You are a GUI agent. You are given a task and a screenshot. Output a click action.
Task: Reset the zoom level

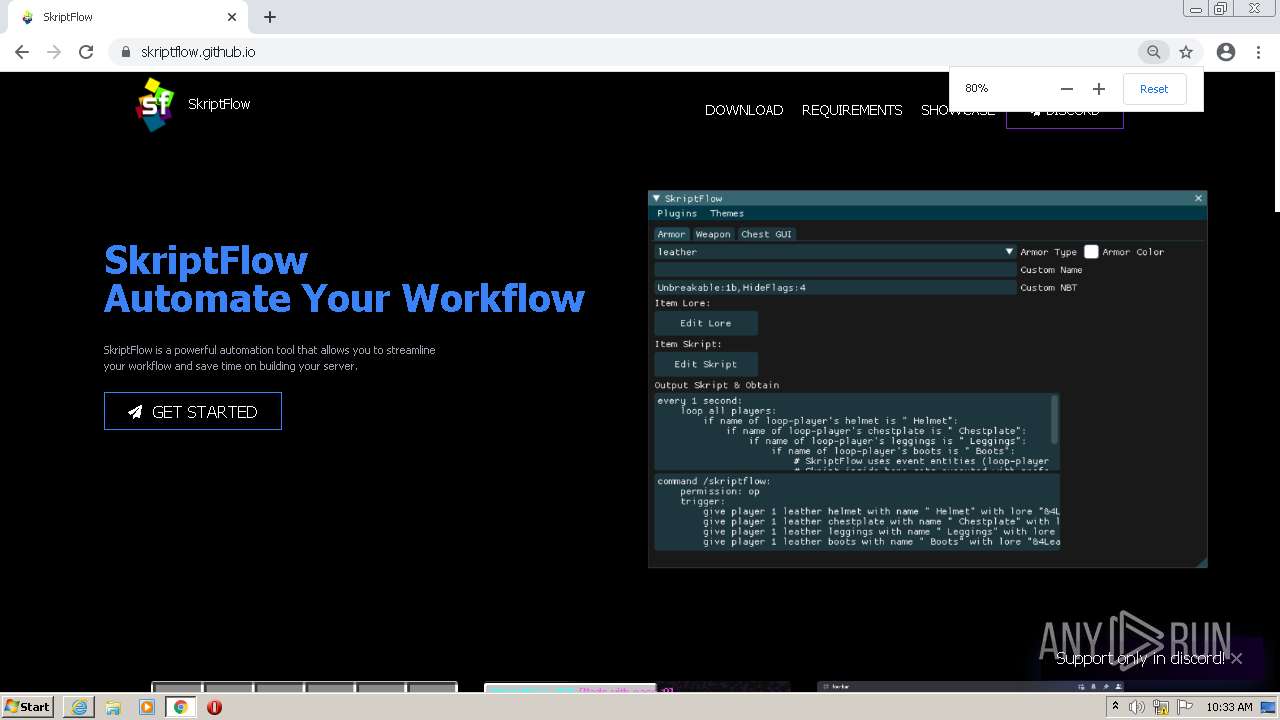tap(1154, 89)
